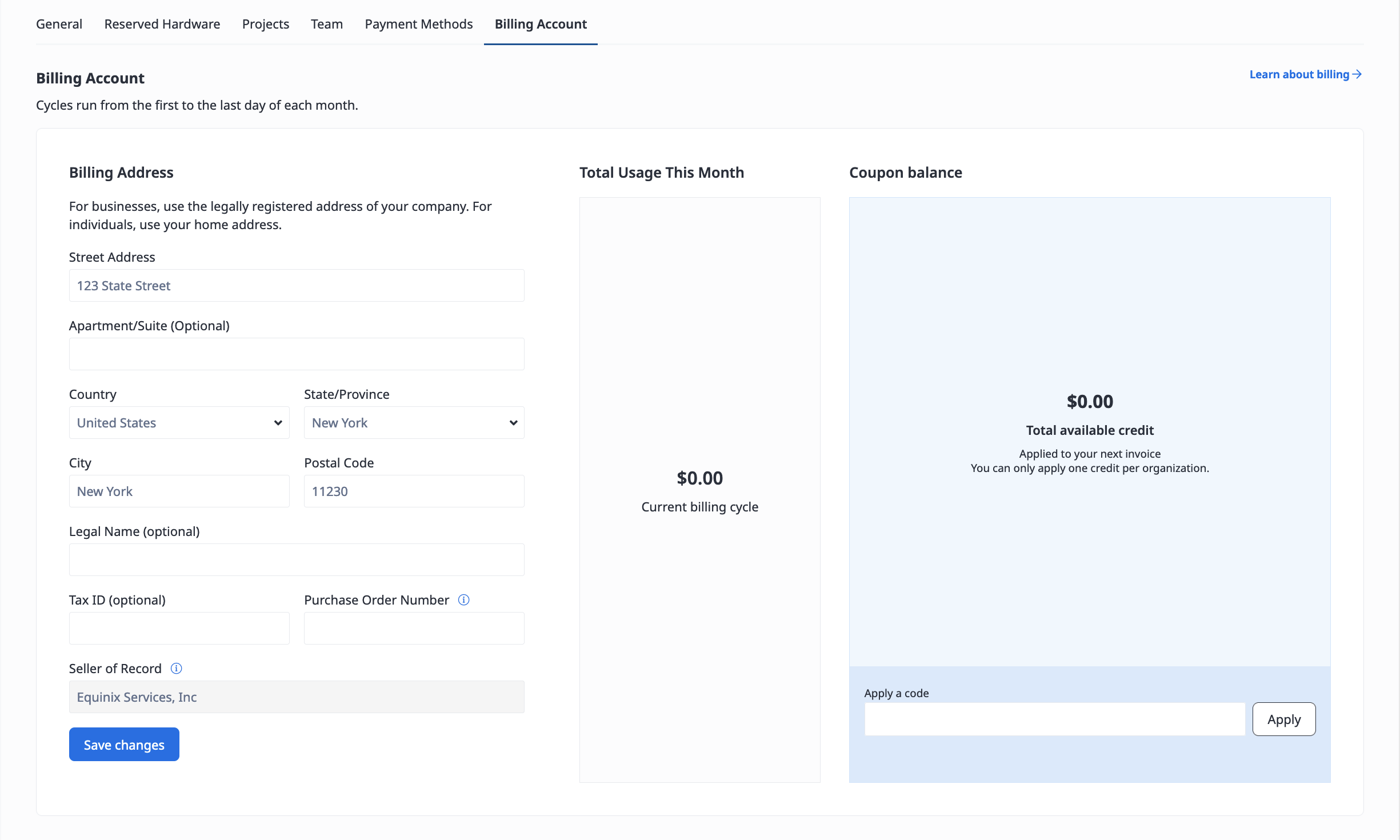Click the Purchase Order Number input field
Viewport: 1400px width, 840px height.
pos(414,629)
